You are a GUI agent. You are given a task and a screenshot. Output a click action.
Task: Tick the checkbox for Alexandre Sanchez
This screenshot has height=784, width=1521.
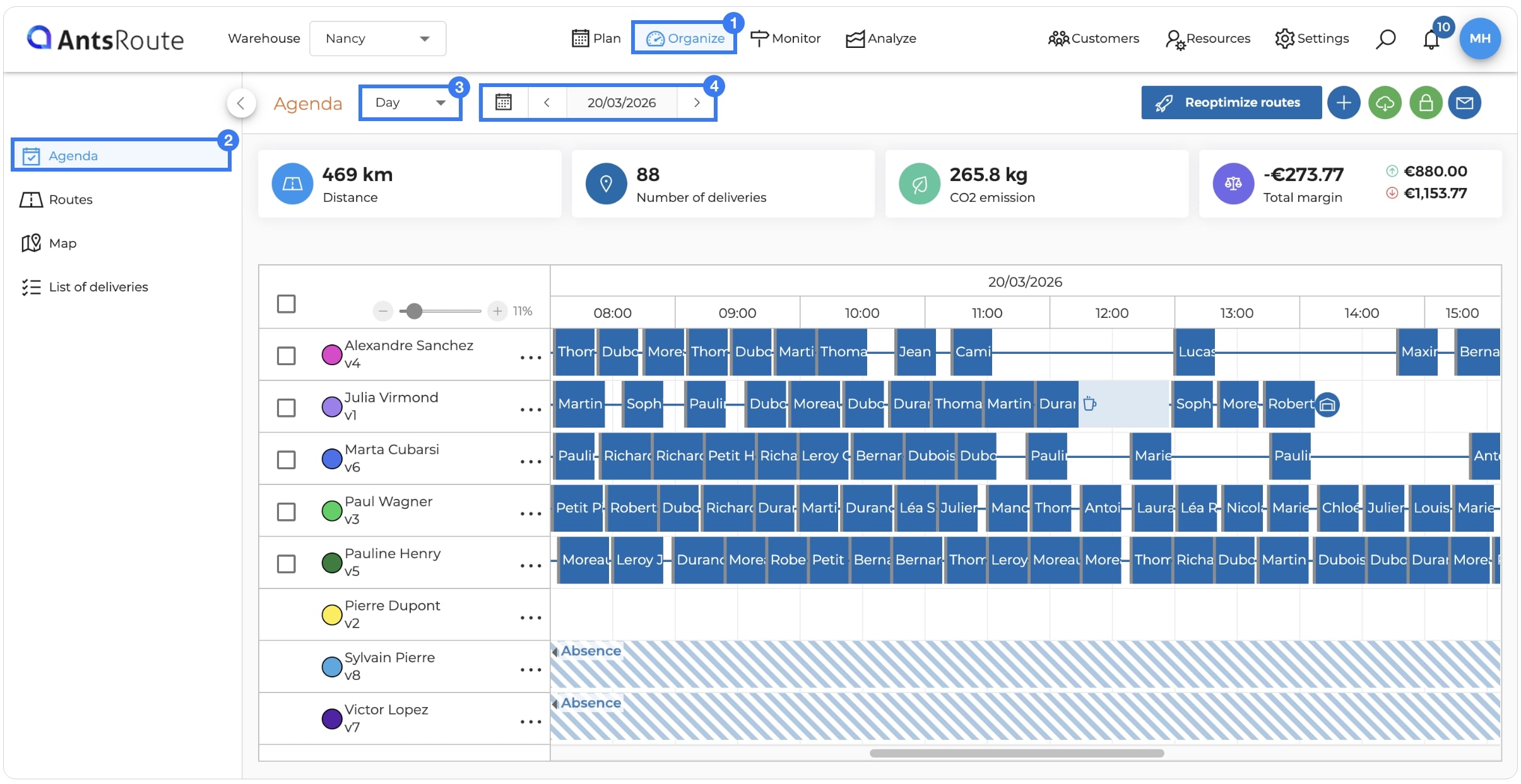coord(286,355)
